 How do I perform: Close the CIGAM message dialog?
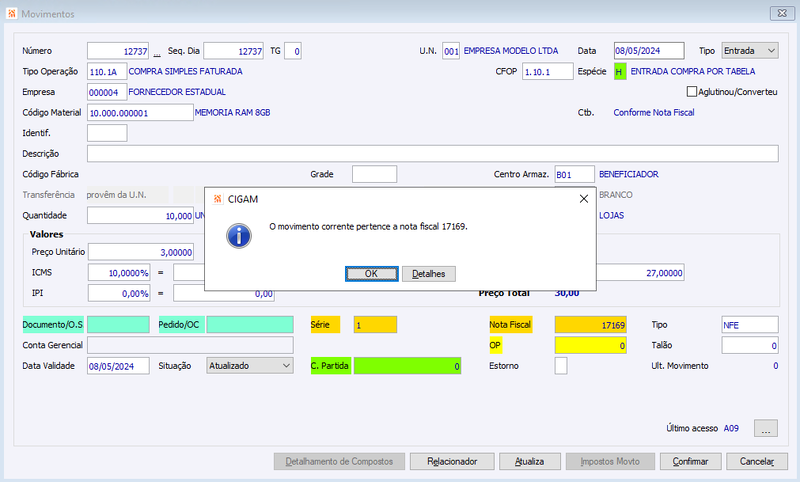[584, 199]
